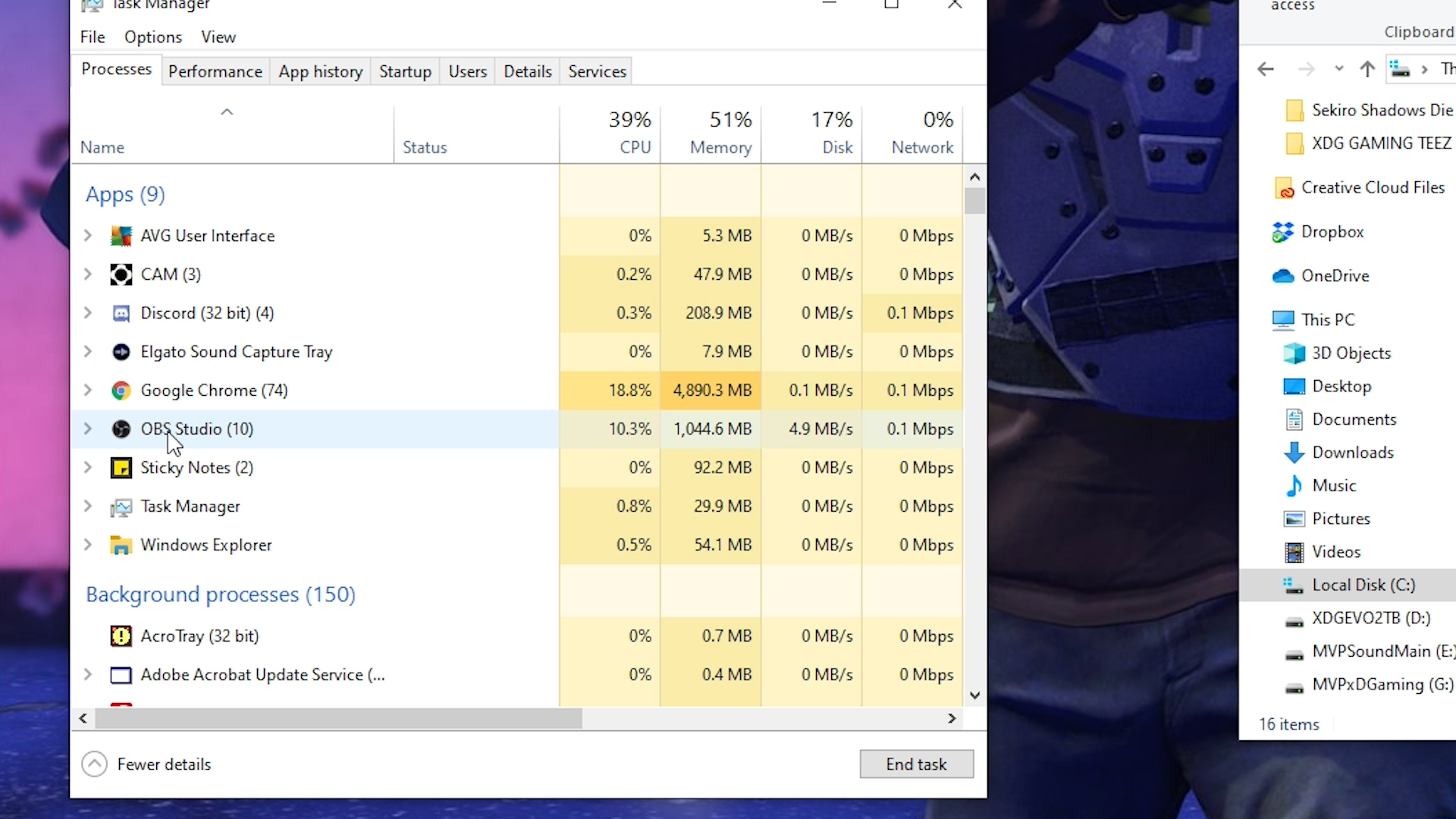
Task: Click the End task button
Action: tap(916, 763)
